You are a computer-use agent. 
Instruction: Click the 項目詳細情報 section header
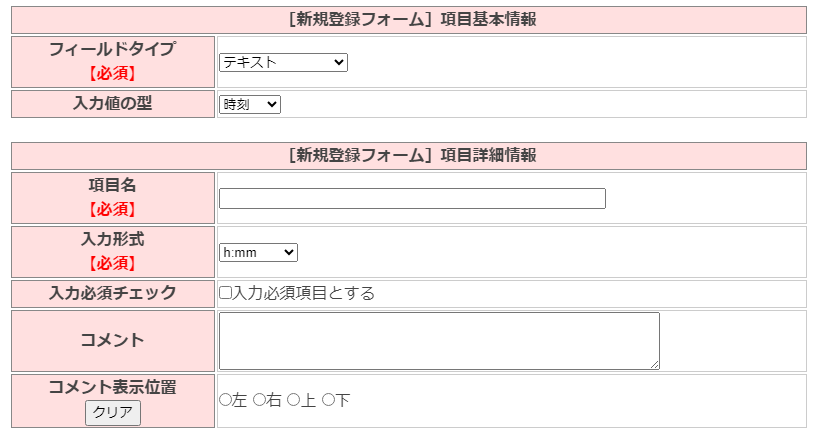pos(409,156)
